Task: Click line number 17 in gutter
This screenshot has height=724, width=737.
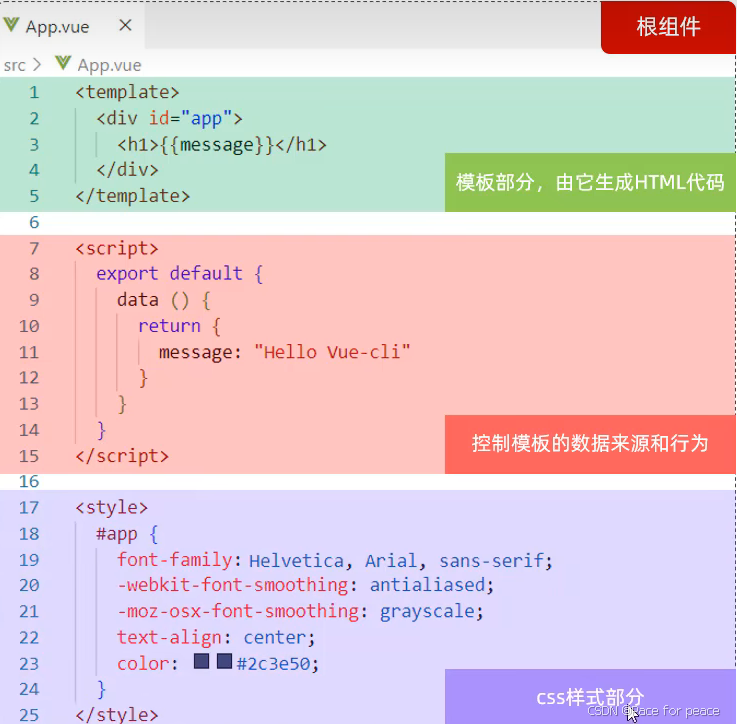Action: pyautogui.click(x=29, y=508)
